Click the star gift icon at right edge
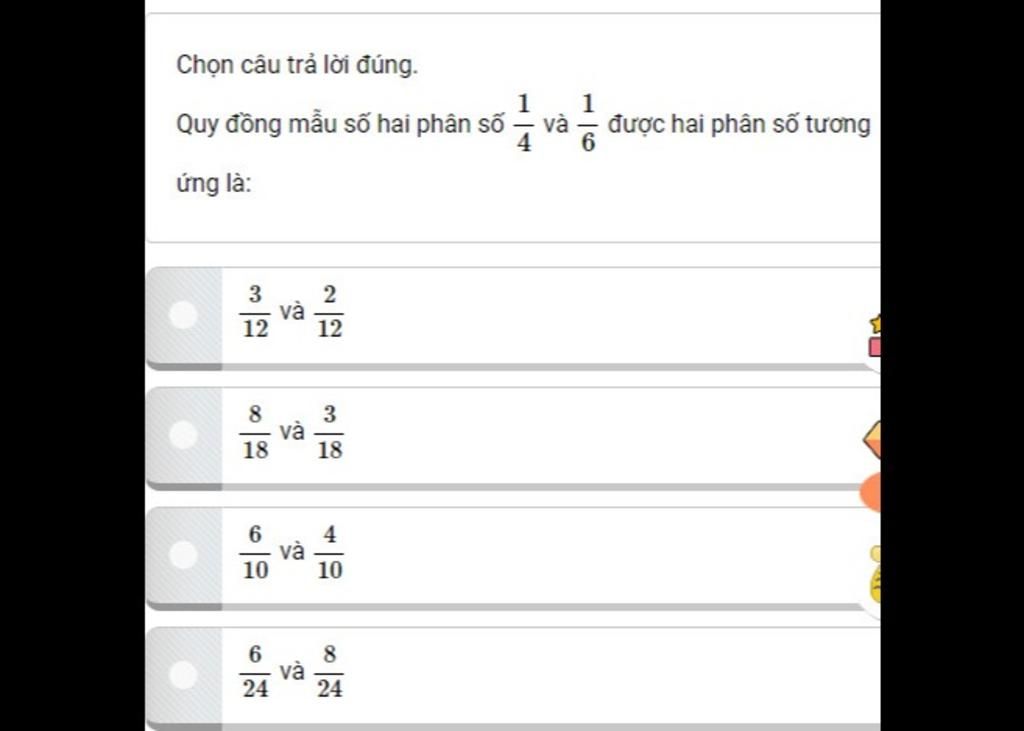This screenshot has height=731, width=1024. coord(874,335)
